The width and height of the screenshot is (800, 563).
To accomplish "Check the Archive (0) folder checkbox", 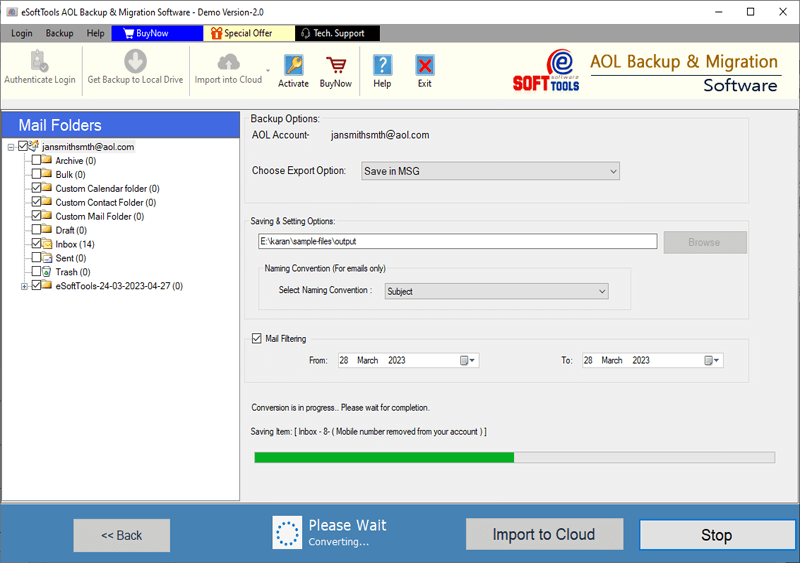I will 37,160.
